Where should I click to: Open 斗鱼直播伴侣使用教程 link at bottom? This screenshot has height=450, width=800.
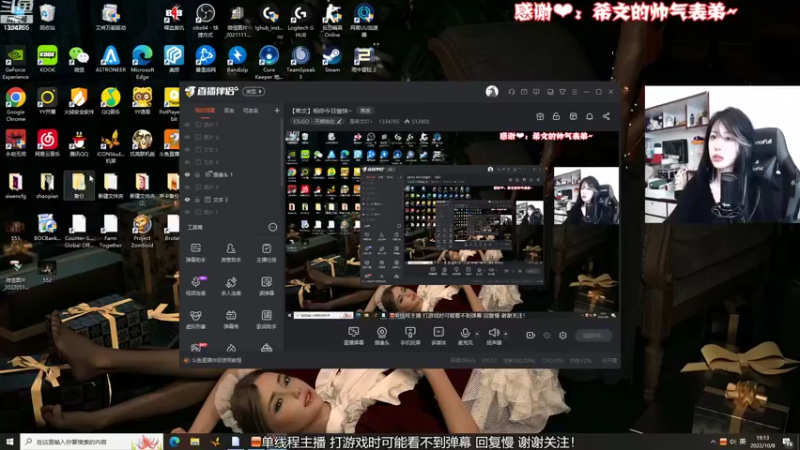pos(217,360)
